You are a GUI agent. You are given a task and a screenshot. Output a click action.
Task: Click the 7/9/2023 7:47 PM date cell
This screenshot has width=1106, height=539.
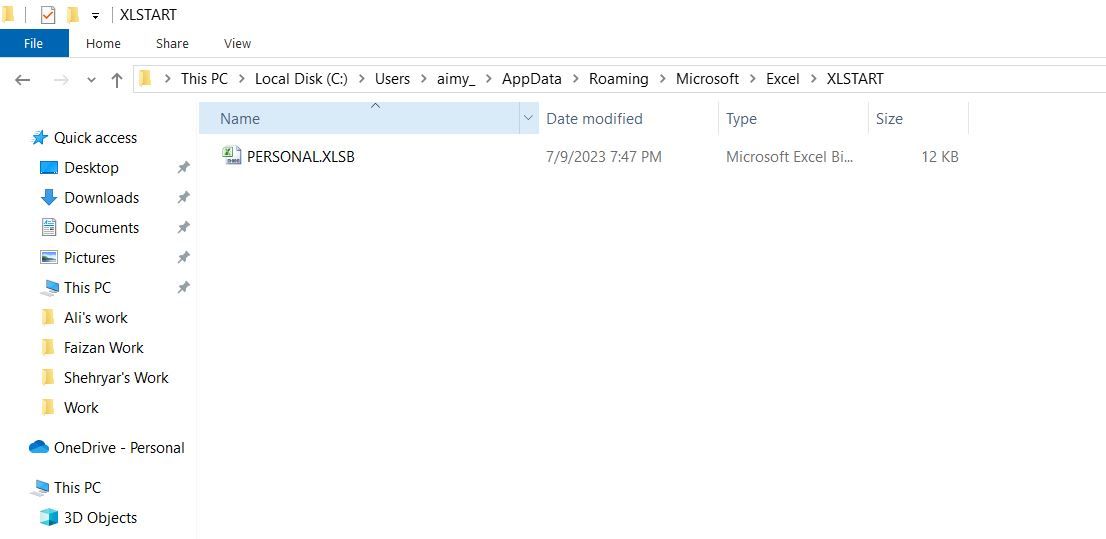pos(604,157)
